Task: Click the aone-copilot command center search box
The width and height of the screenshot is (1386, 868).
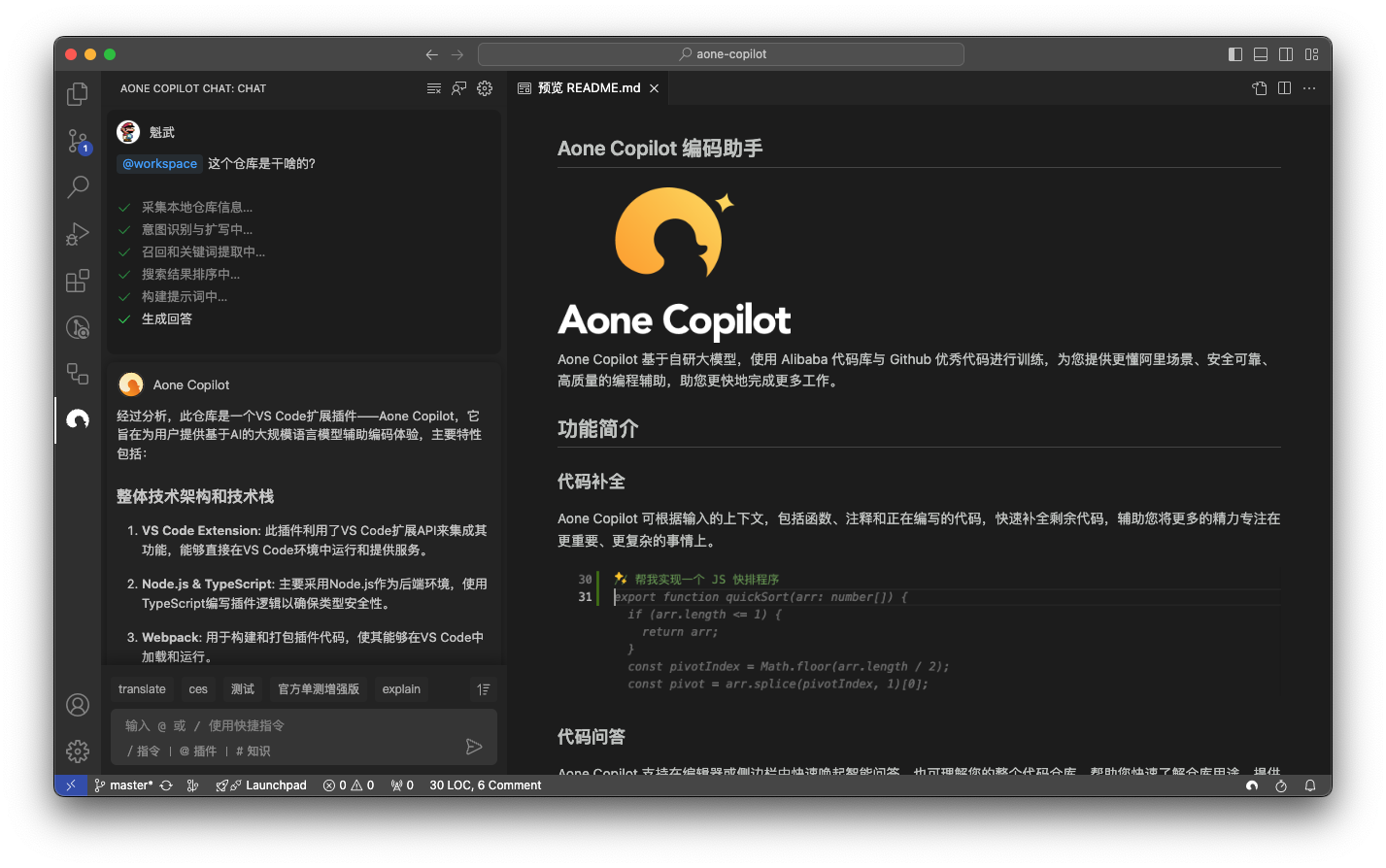Action: 721,54
